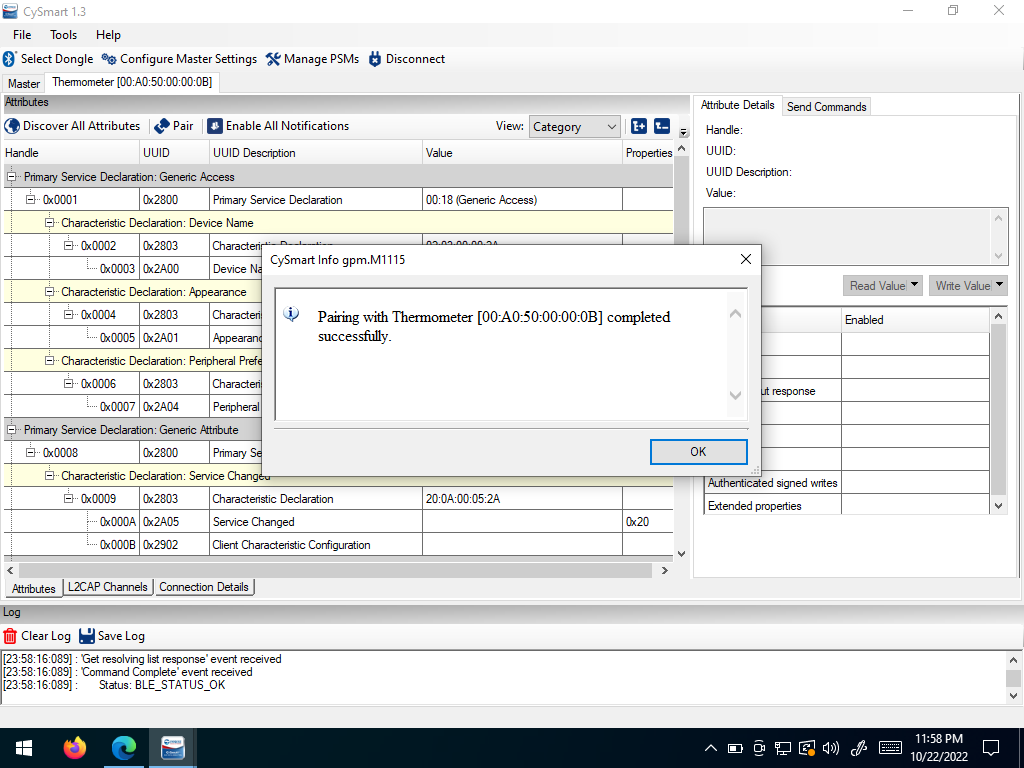Switch to the Send Commands tab

[x=826, y=106]
